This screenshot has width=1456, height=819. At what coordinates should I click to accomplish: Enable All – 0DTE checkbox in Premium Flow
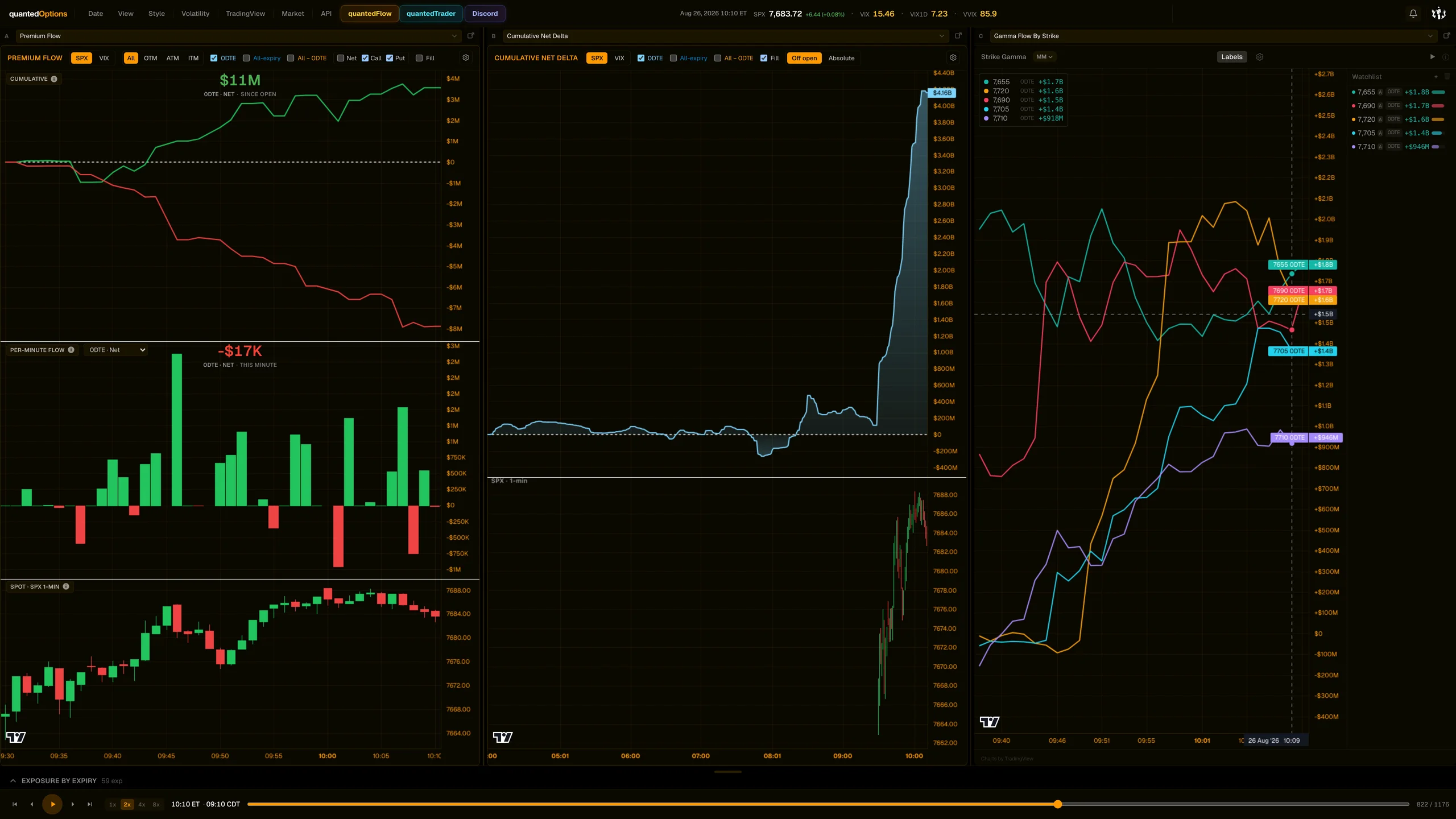tap(291, 58)
